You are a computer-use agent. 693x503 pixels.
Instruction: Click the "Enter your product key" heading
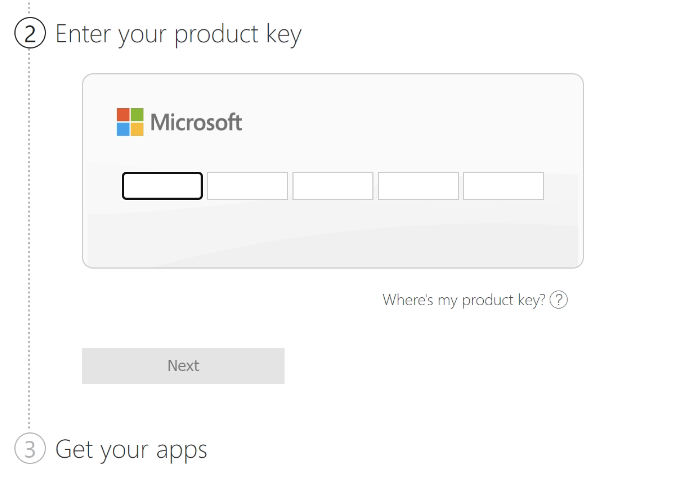pyautogui.click(x=178, y=34)
